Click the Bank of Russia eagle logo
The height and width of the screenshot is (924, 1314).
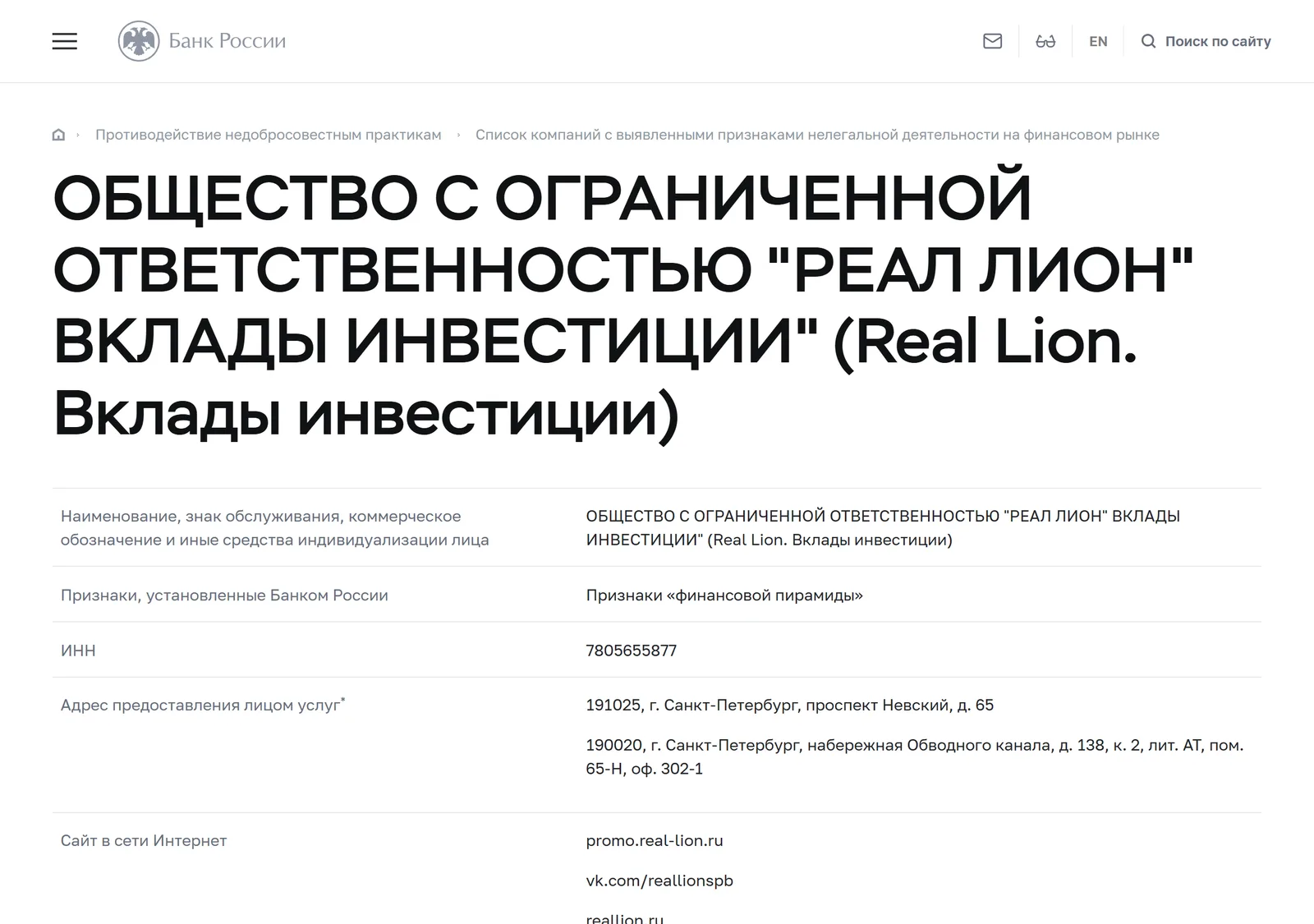pos(139,41)
